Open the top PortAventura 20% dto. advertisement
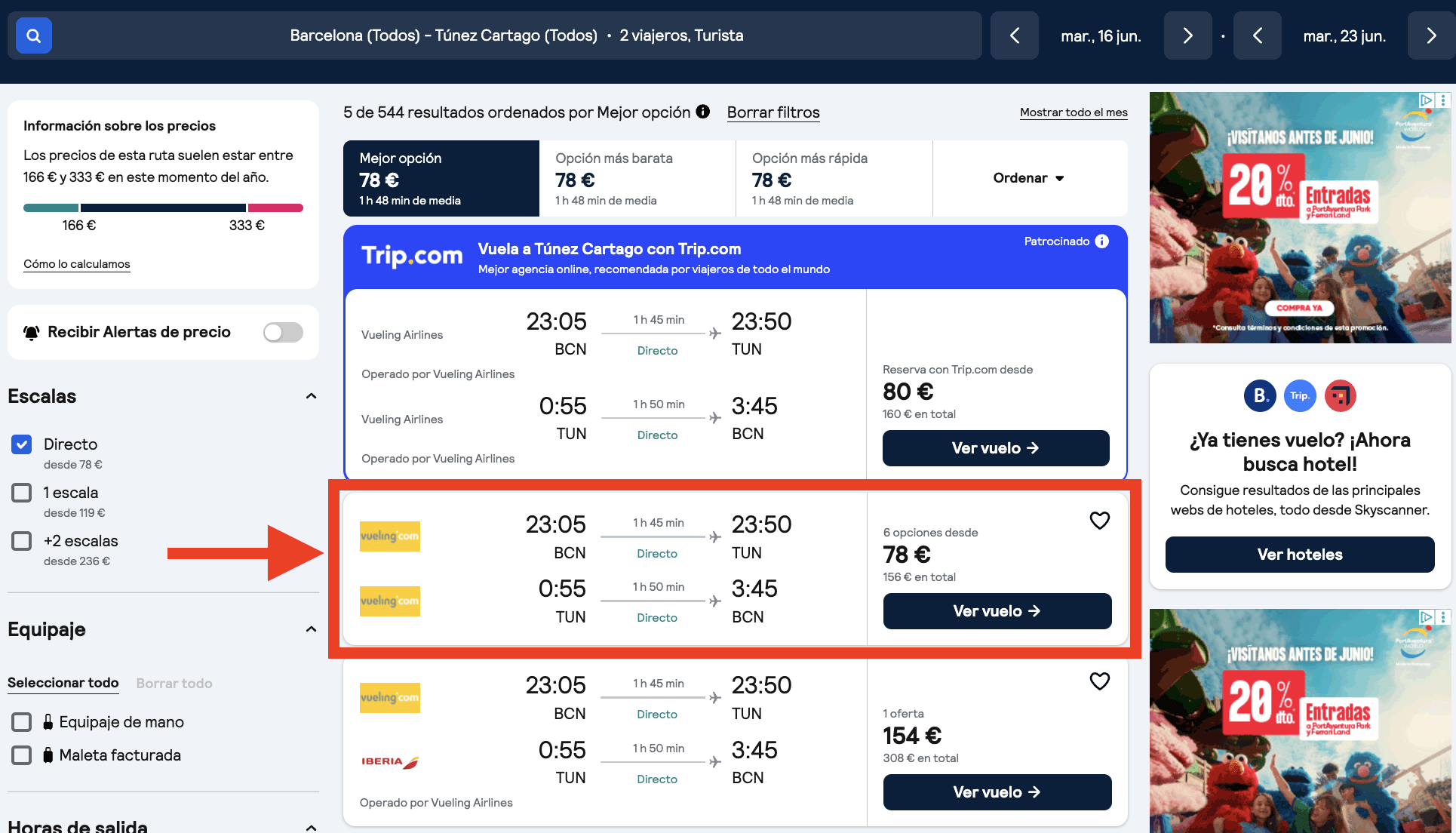This screenshot has height=833, width=1456. tap(1300, 217)
